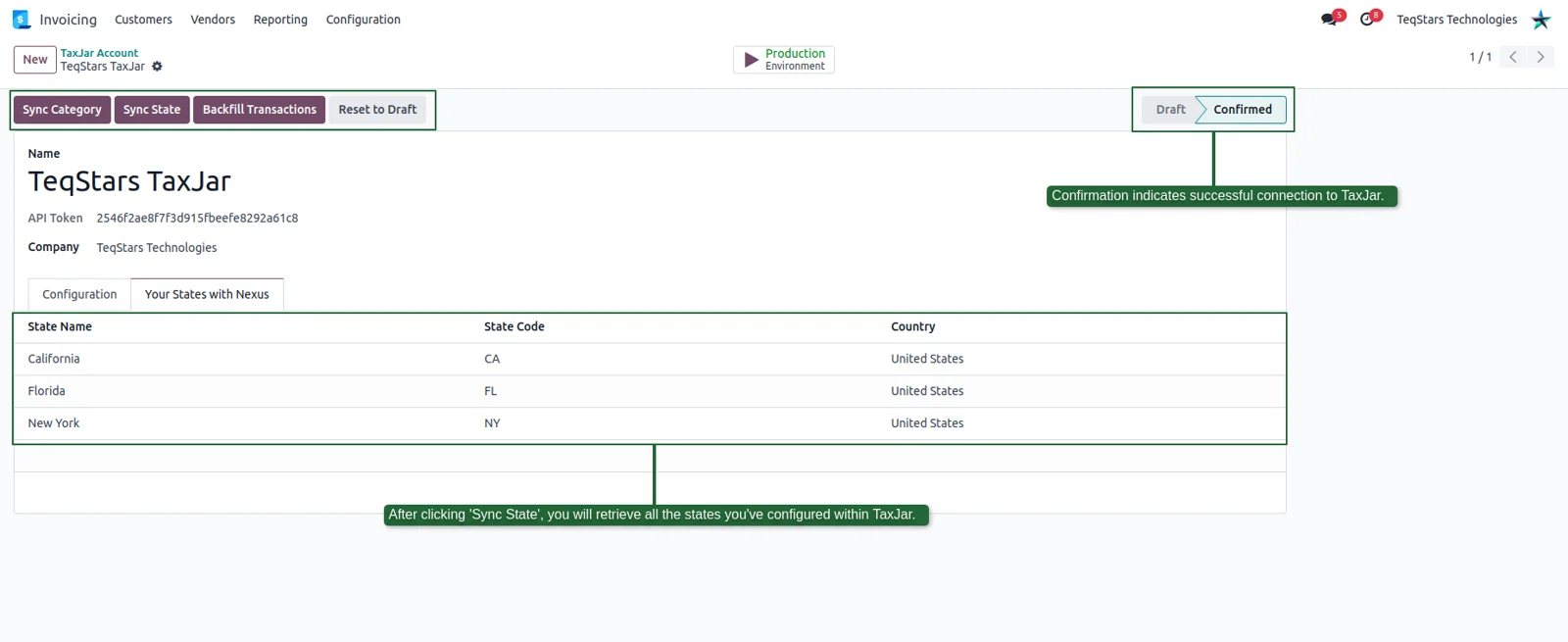Click United States in the Florida row
This screenshot has width=1568, height=642.
point(927,391)
